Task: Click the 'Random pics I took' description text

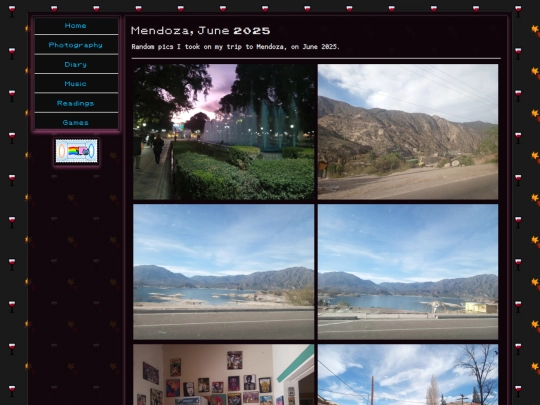Action: (235, 47)
